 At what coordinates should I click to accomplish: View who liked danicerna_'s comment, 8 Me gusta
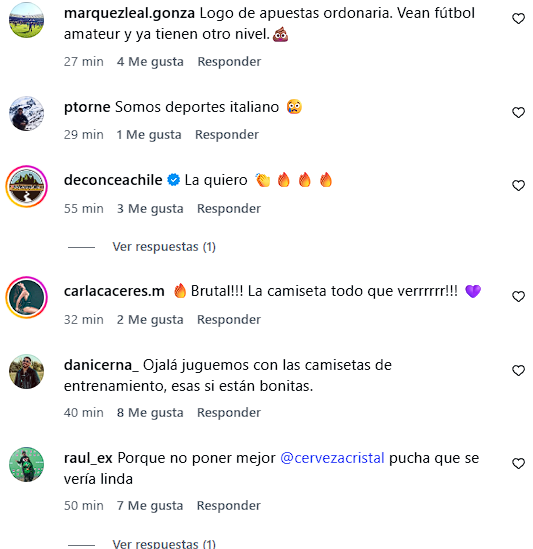(x=150, y=412)
